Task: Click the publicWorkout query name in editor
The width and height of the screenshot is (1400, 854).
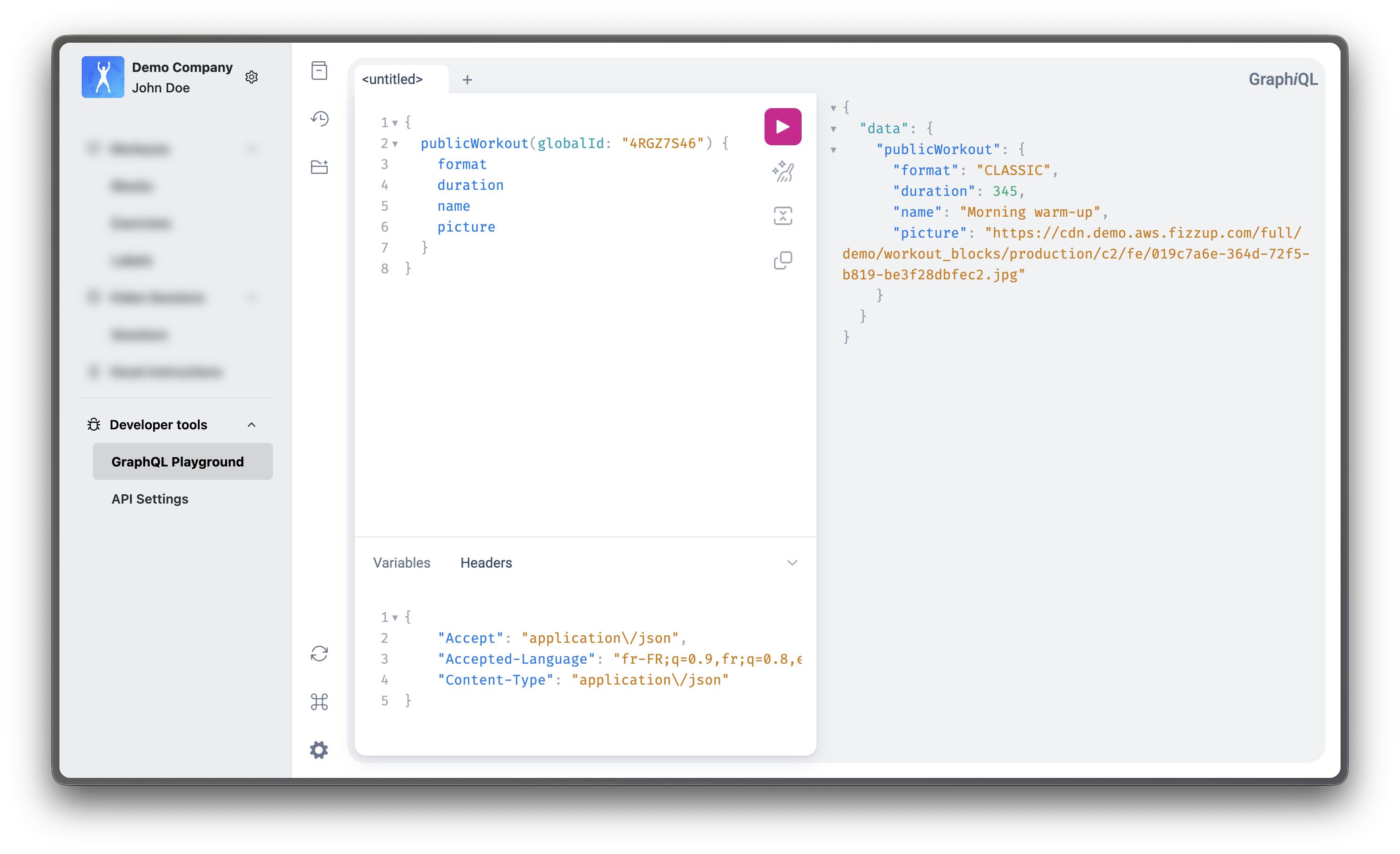Action: pyautogui.click(x=474, y=143)
